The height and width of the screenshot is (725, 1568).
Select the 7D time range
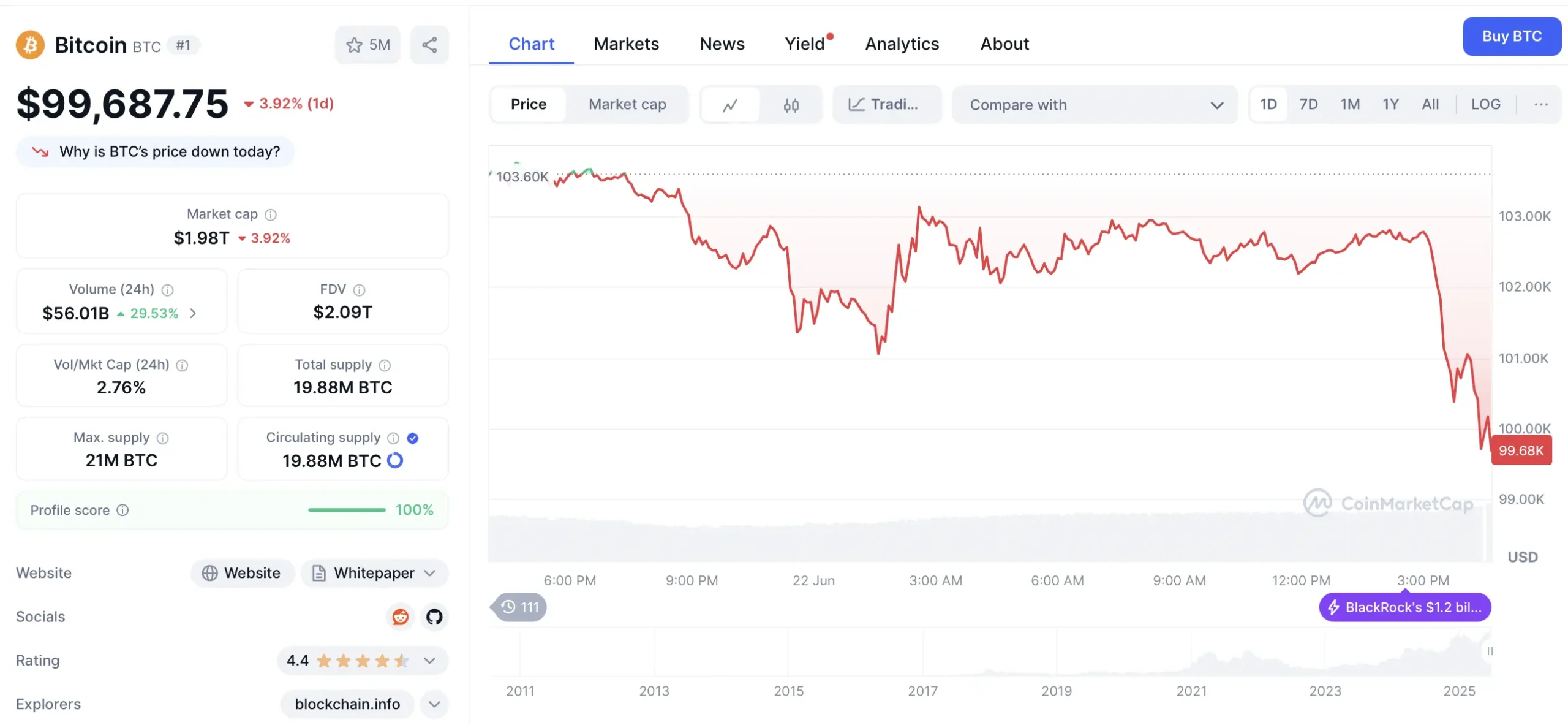tap(1308, 104)
